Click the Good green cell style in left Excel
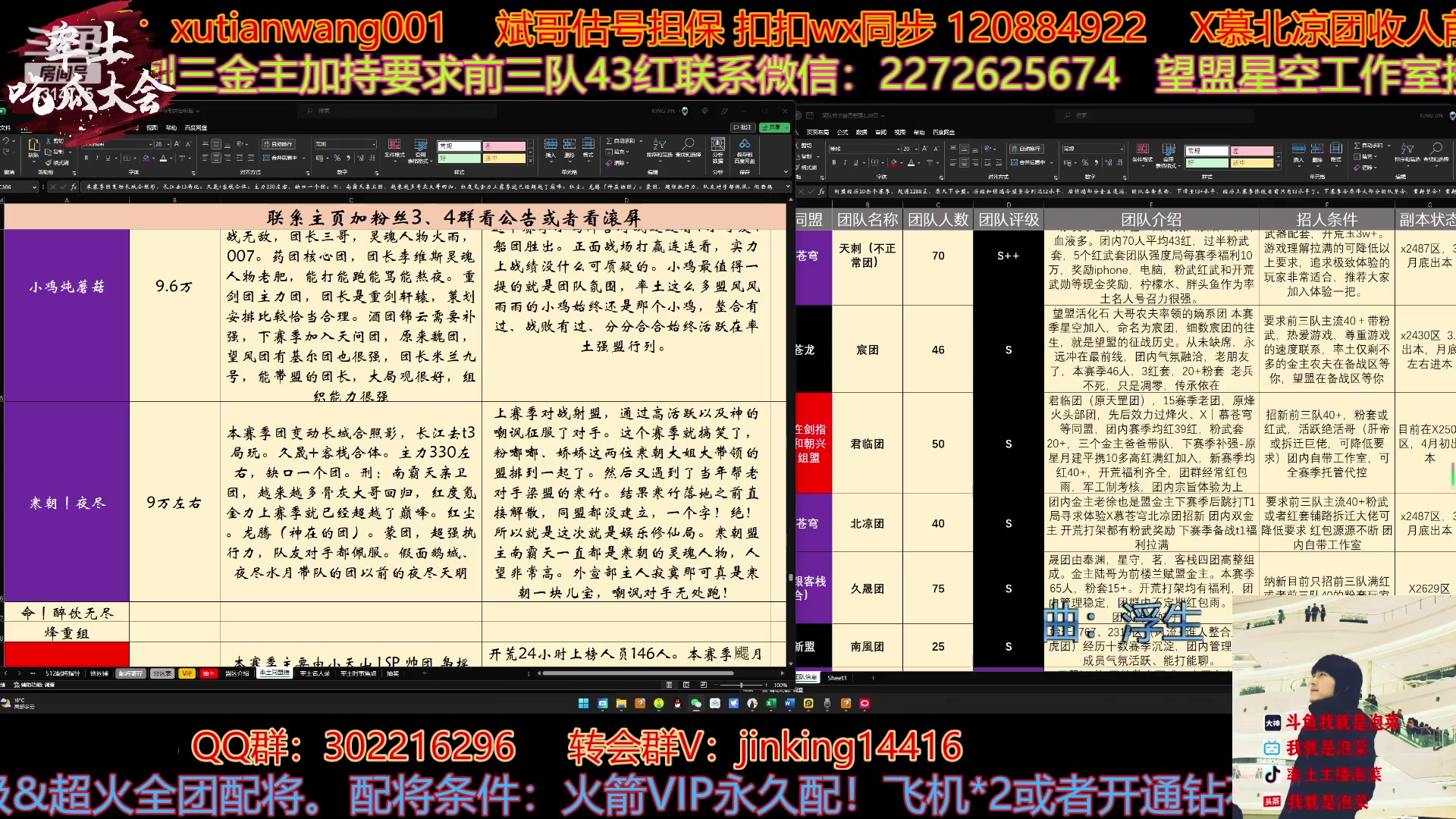1456x819 pixels. click(459, 158)
